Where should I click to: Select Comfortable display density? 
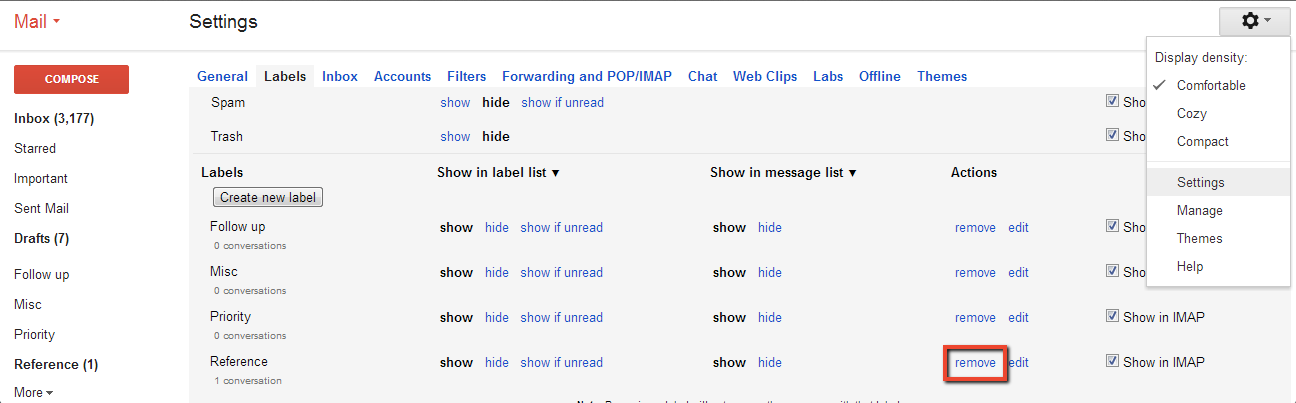[1218, 86]
